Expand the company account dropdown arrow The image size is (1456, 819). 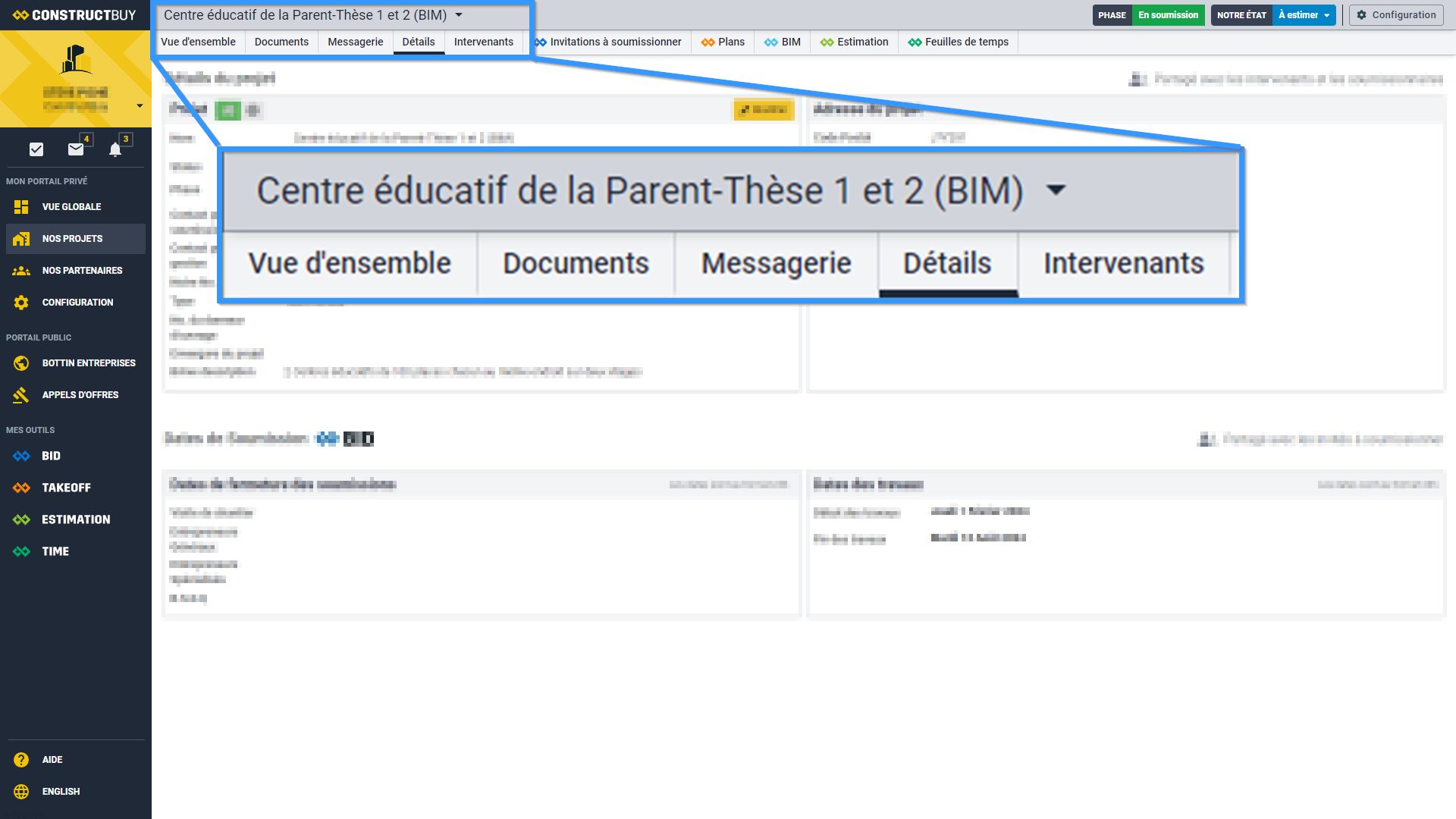coord(140,106)
